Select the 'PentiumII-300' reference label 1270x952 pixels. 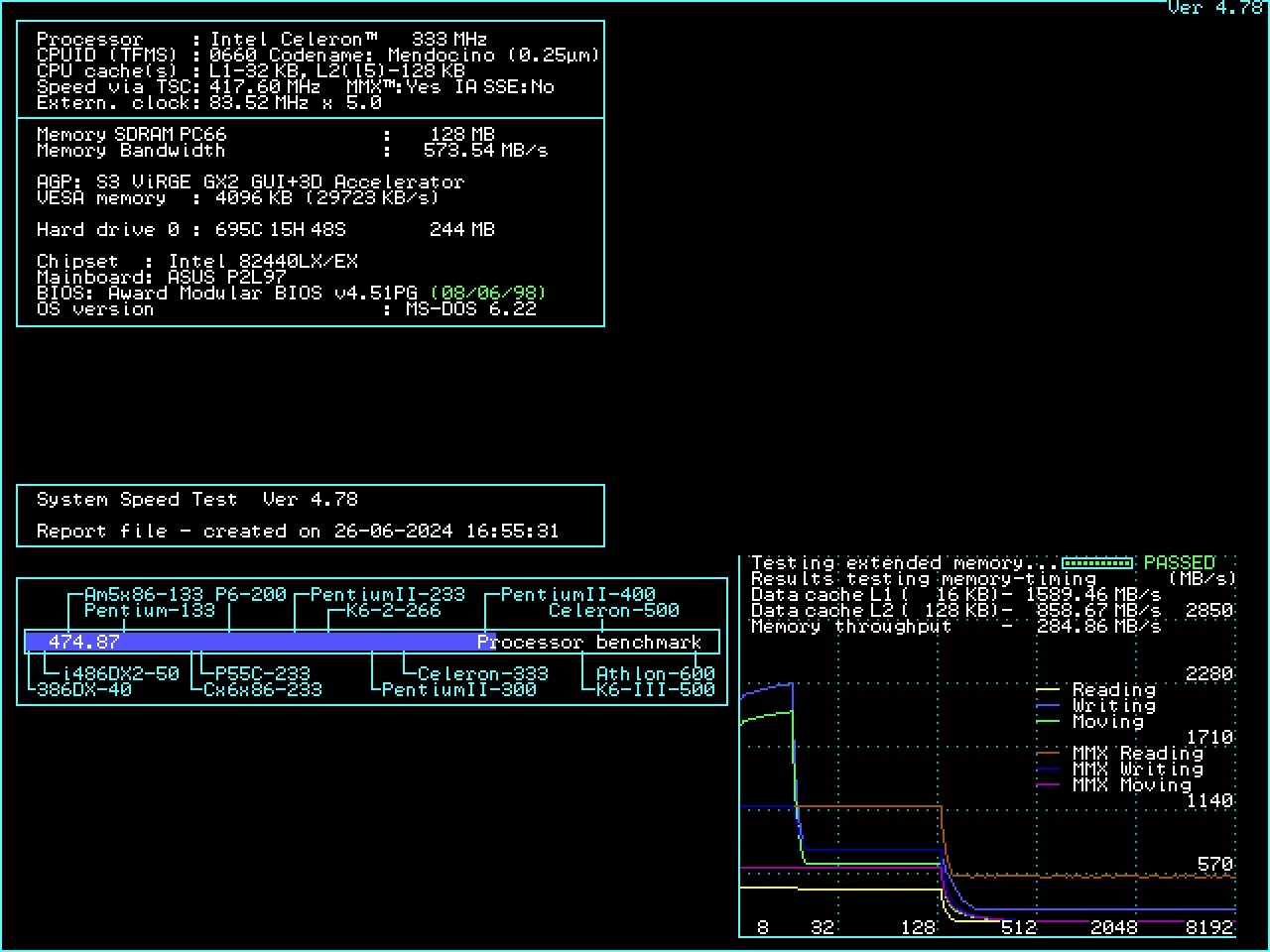pos(459,690)
